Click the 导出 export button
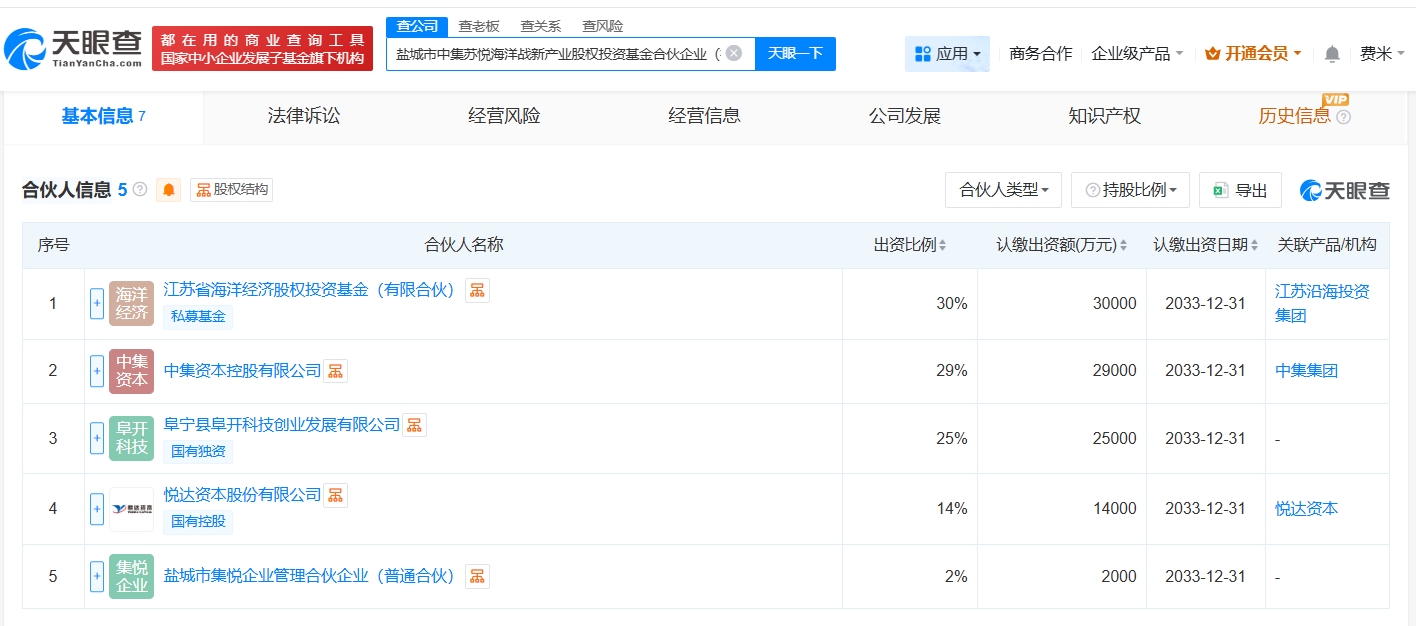 (x=1240, y=190)
